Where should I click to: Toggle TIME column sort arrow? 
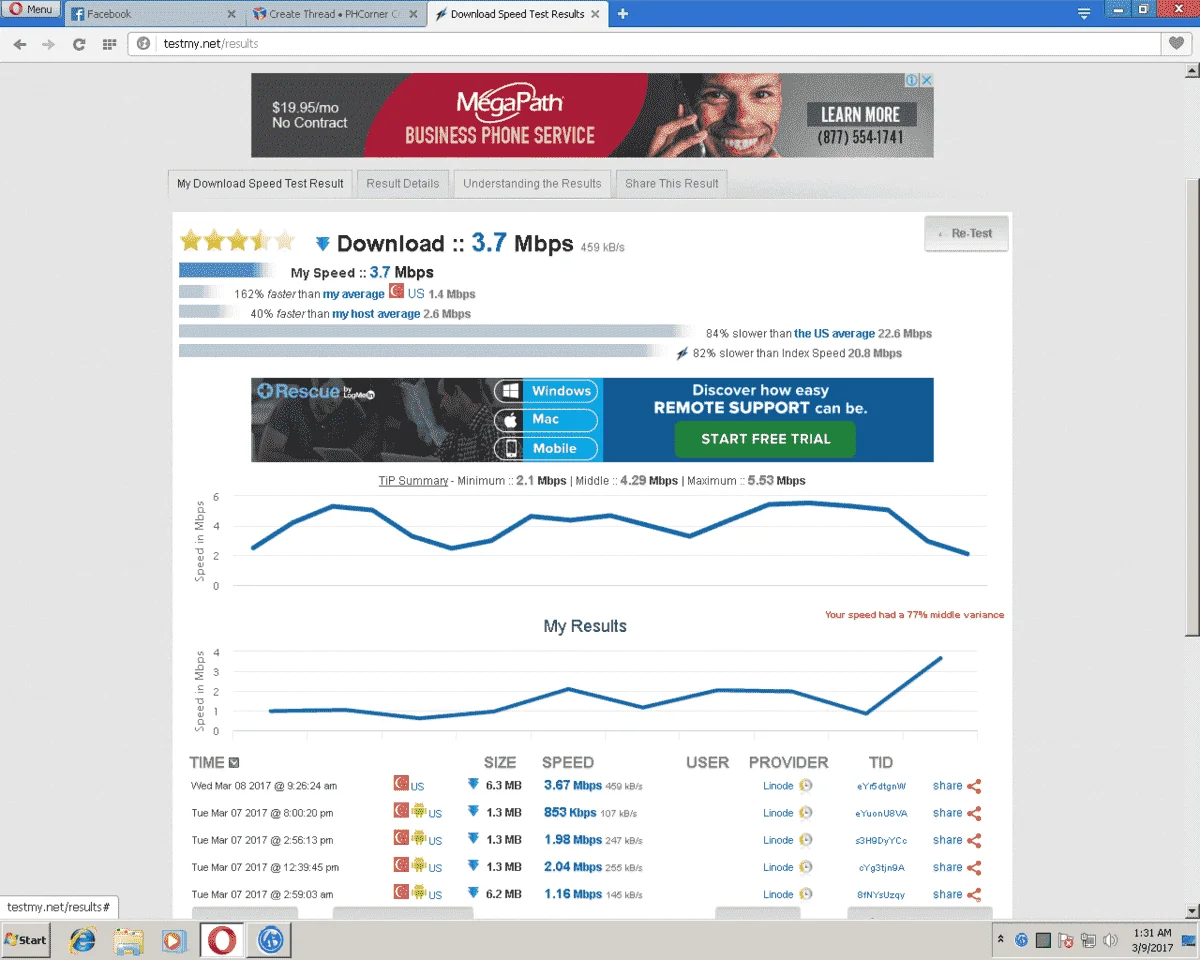point(234,763)
